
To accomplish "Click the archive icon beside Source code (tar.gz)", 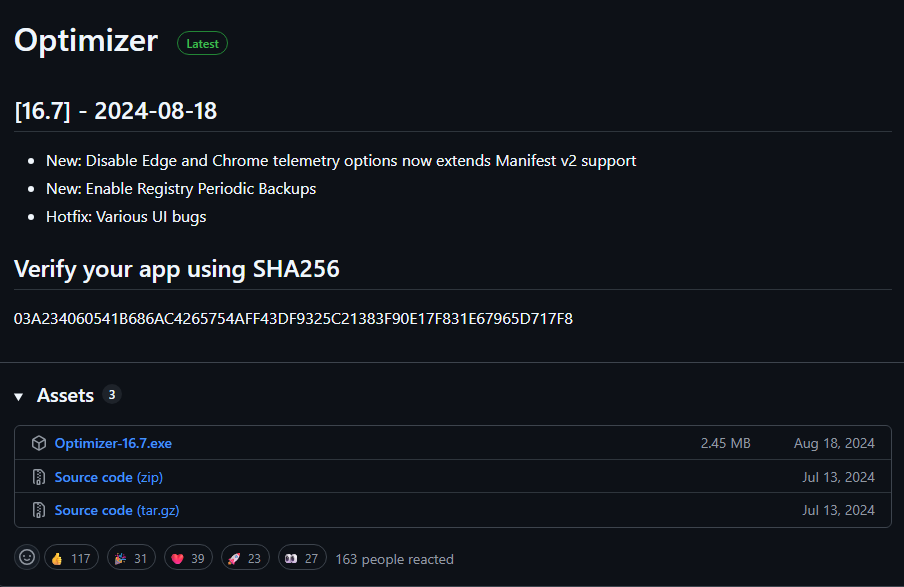I will pyautogui.click(x=39, y=510).
